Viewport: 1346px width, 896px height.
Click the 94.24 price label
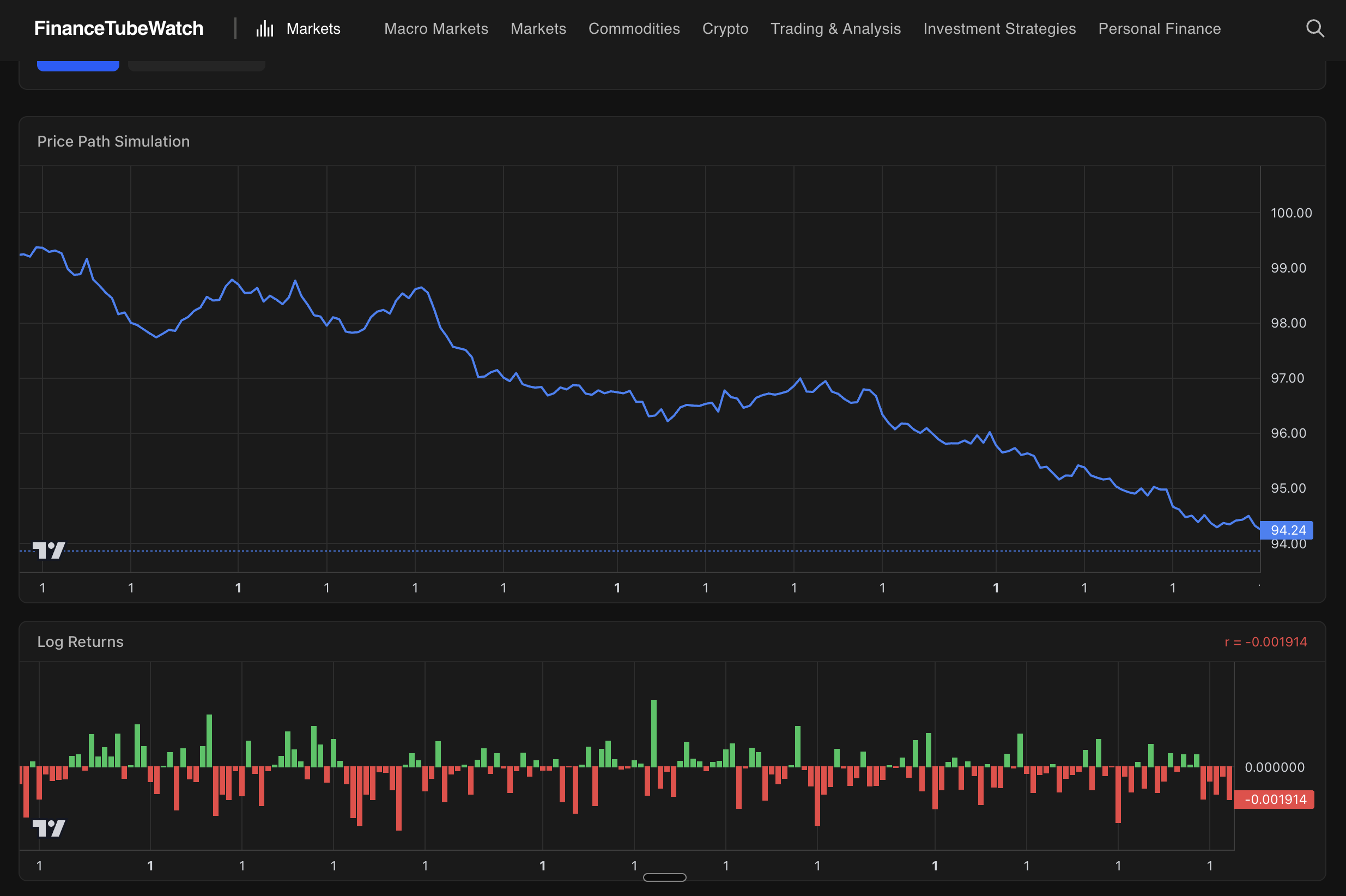(1287, 530)
